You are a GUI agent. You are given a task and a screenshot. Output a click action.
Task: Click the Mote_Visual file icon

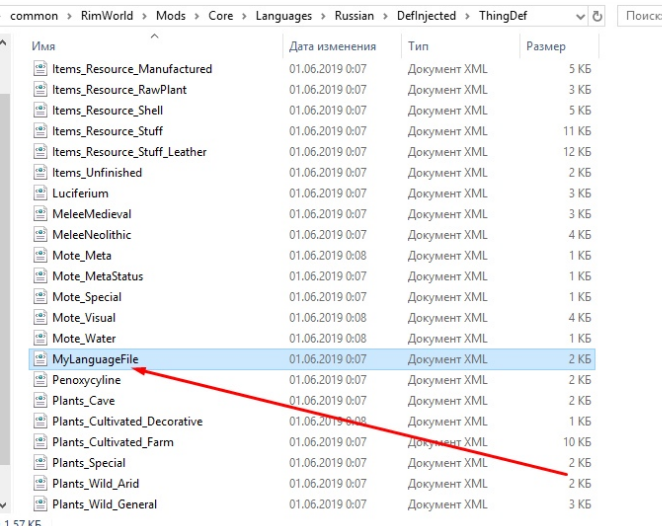40,317
